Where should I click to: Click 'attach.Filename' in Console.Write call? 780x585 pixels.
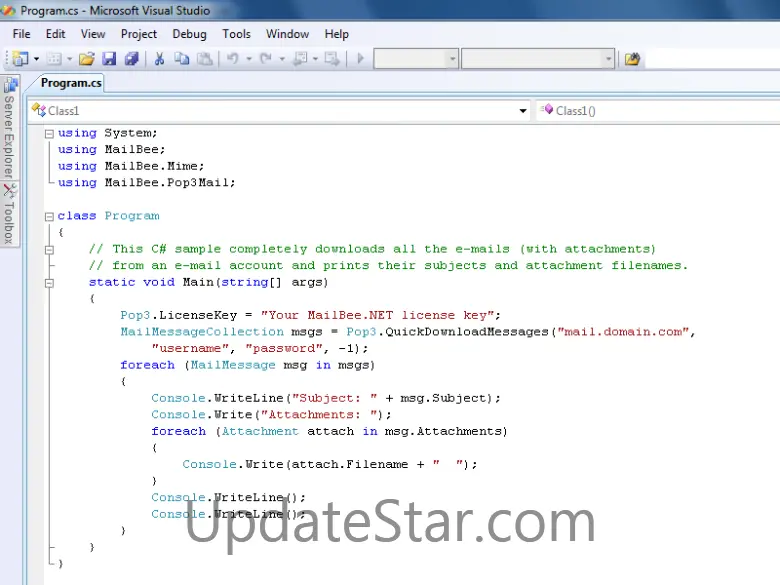tap(349, 465)
